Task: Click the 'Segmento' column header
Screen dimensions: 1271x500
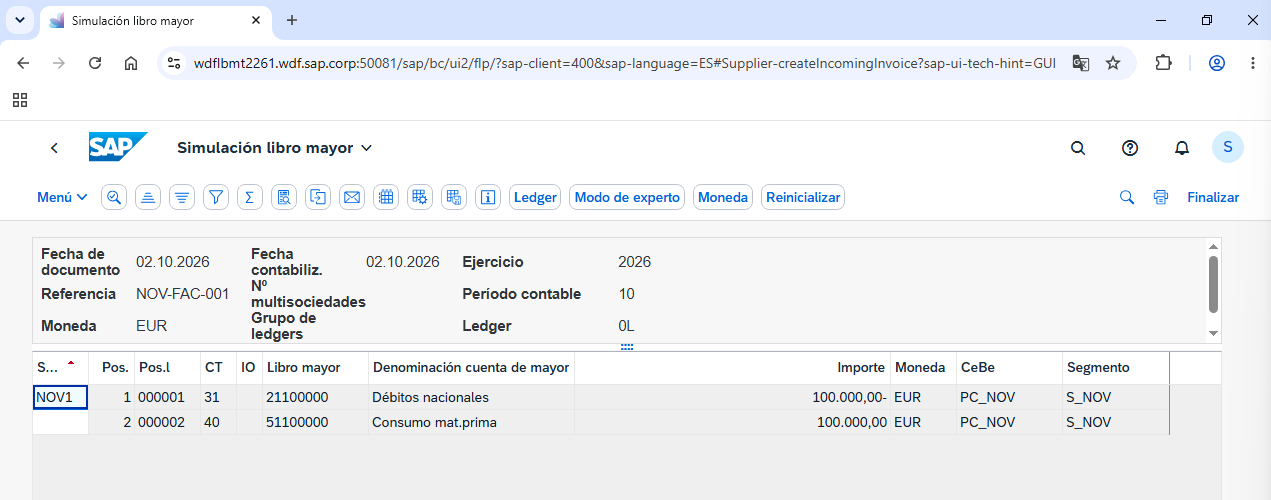Action: point(1116,367)
